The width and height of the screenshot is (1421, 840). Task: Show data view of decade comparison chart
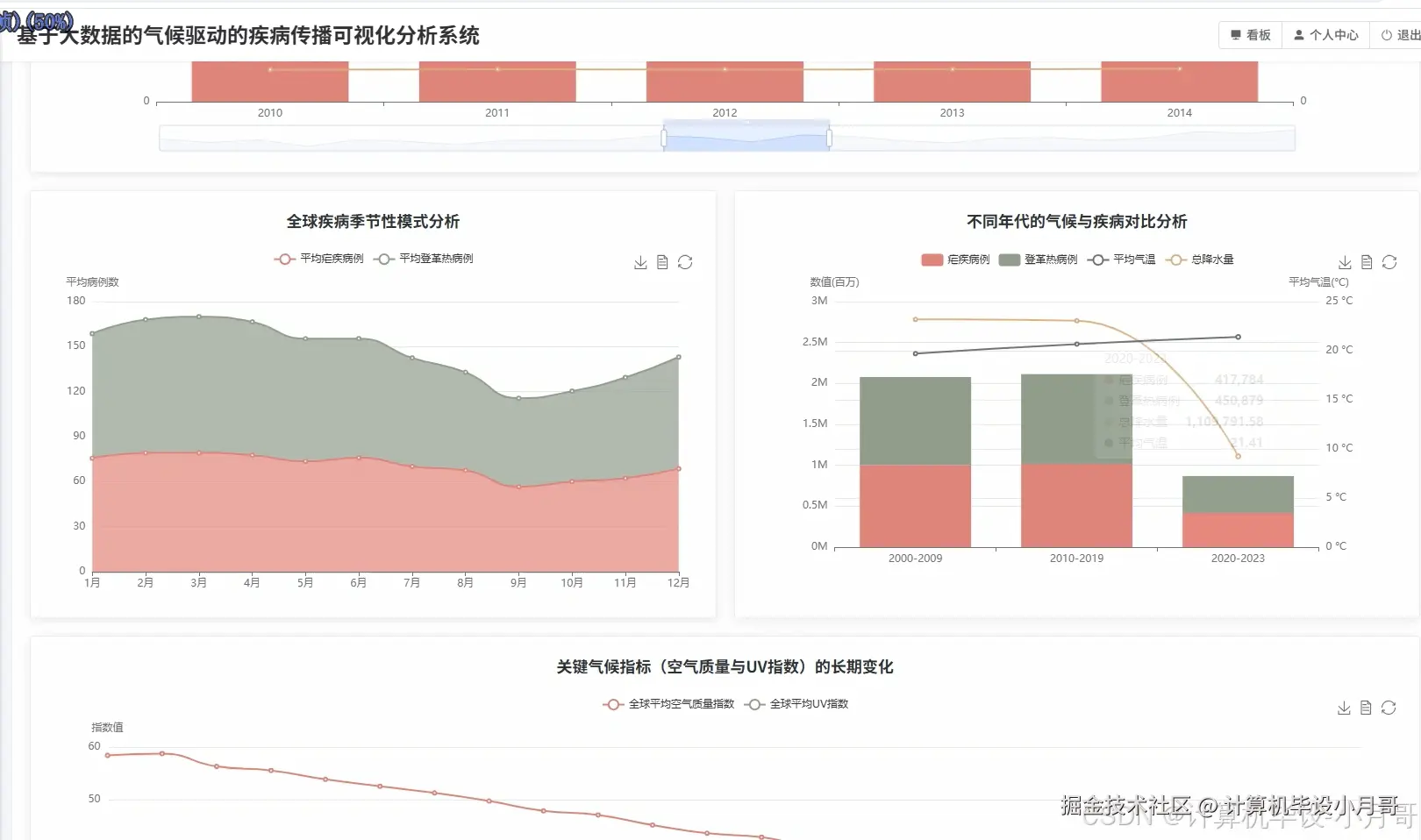pyautogui.click(x=1367, y=263)
